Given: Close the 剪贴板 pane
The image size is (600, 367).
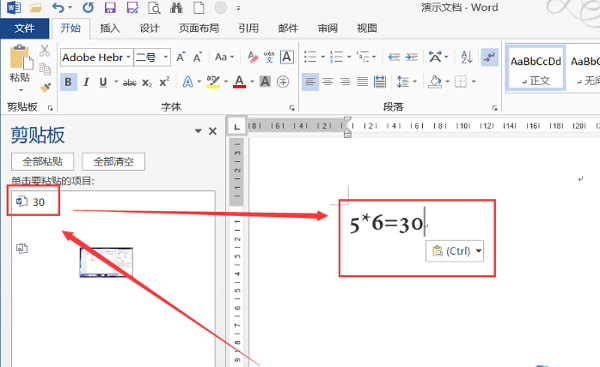Looking at the screenshot, I should (213, 131).
